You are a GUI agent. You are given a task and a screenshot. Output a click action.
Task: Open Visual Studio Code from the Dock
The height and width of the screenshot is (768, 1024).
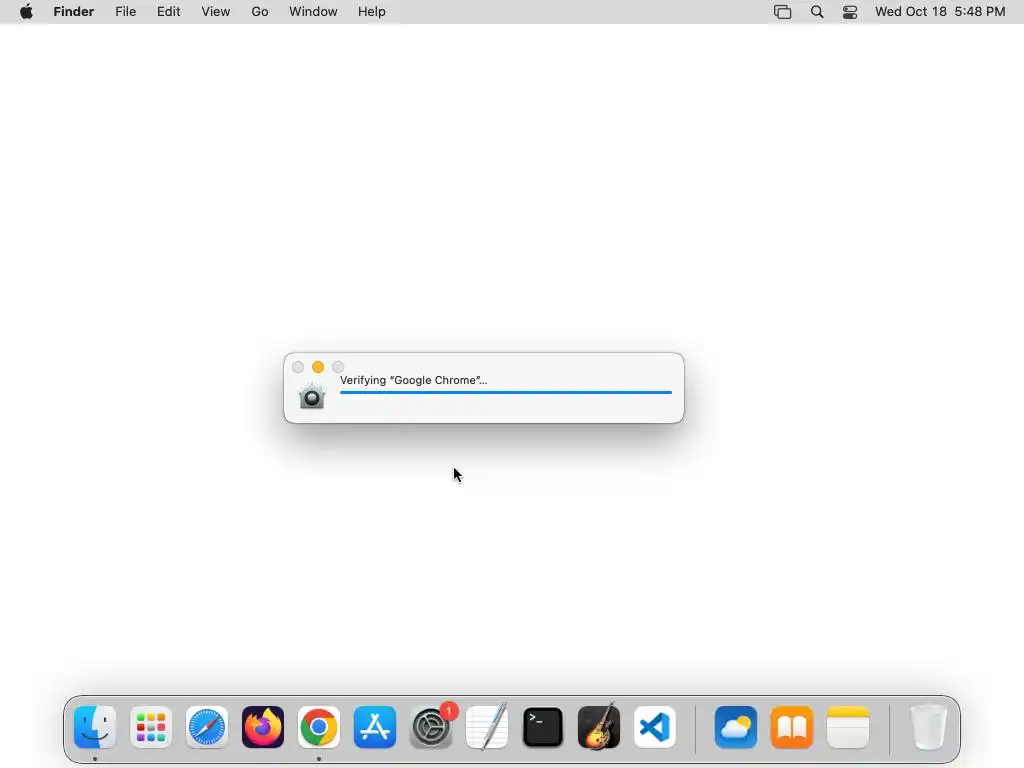655,727
